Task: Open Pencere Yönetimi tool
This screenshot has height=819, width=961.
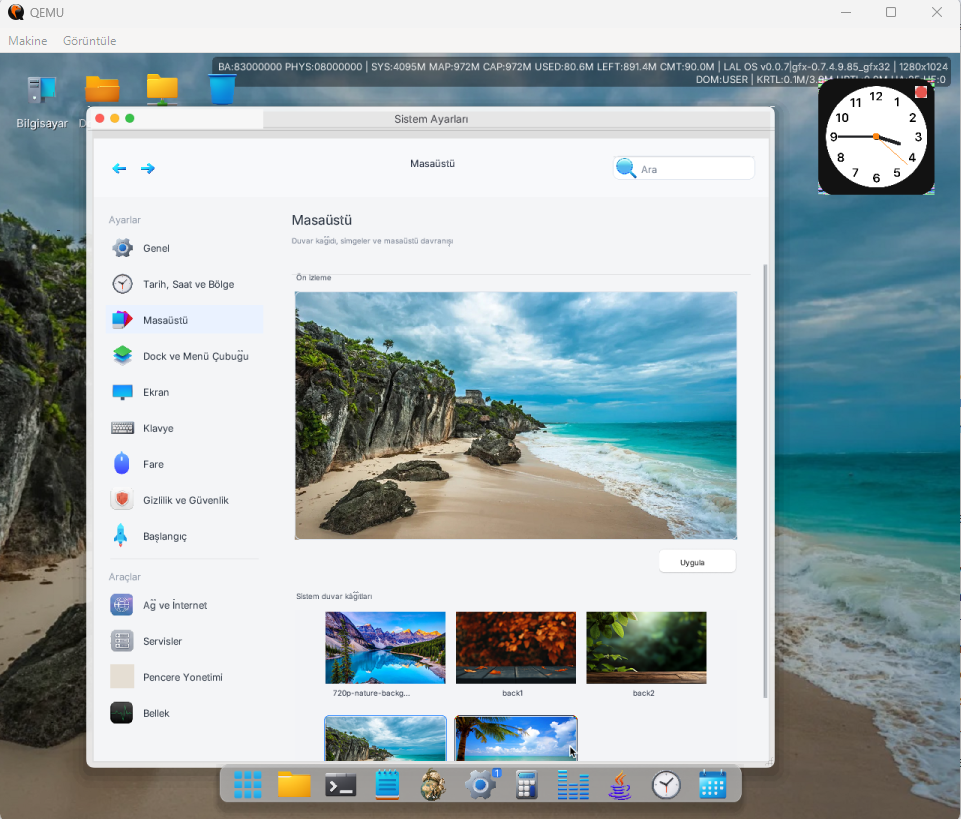Action: (184, 677)
